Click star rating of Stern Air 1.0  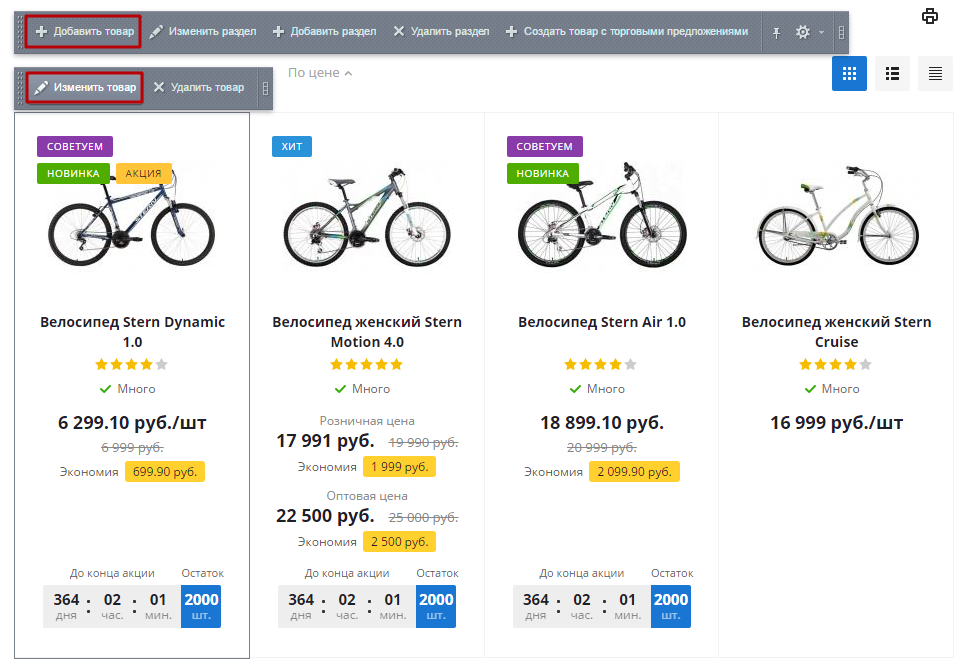[601, 365]
